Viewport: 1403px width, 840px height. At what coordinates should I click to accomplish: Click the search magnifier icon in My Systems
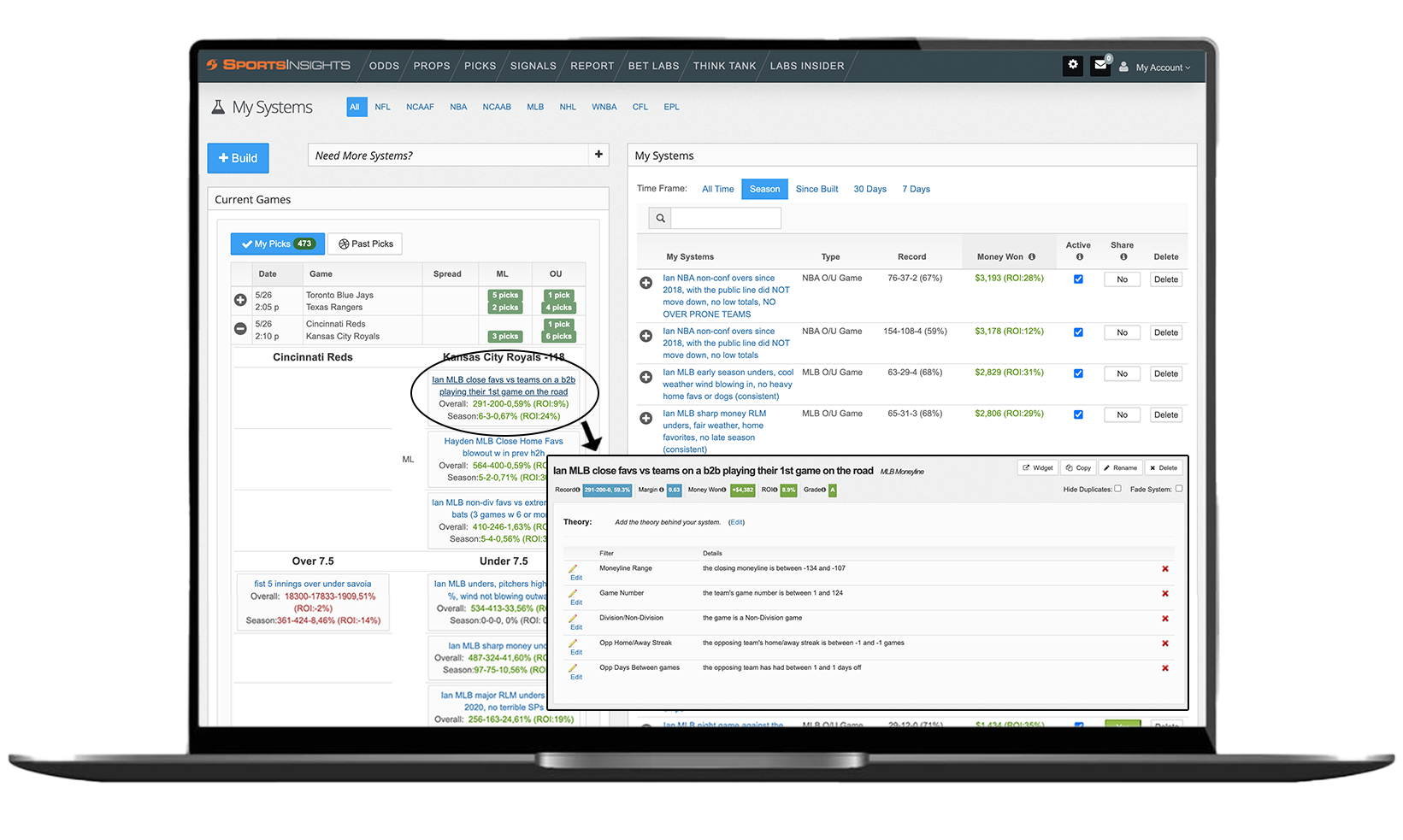660,219
